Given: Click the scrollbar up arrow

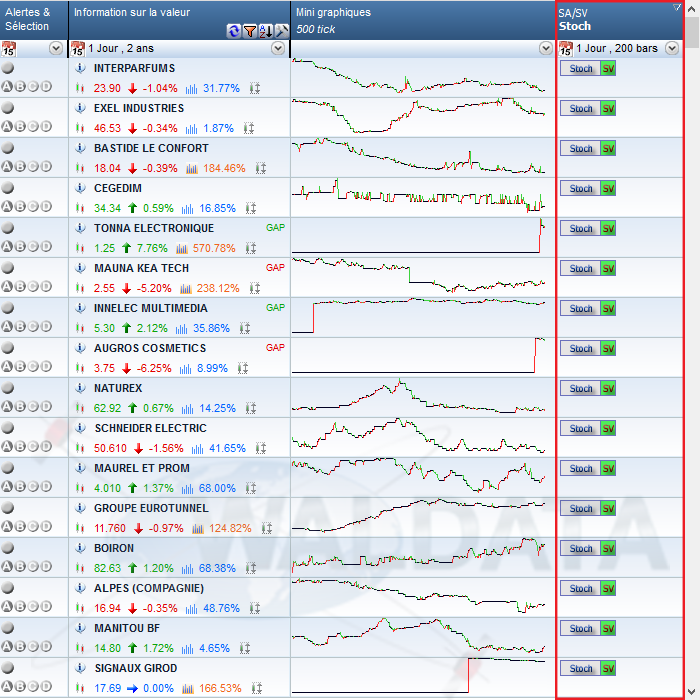Looking at the screenshot, I should (x=692, y=8).
